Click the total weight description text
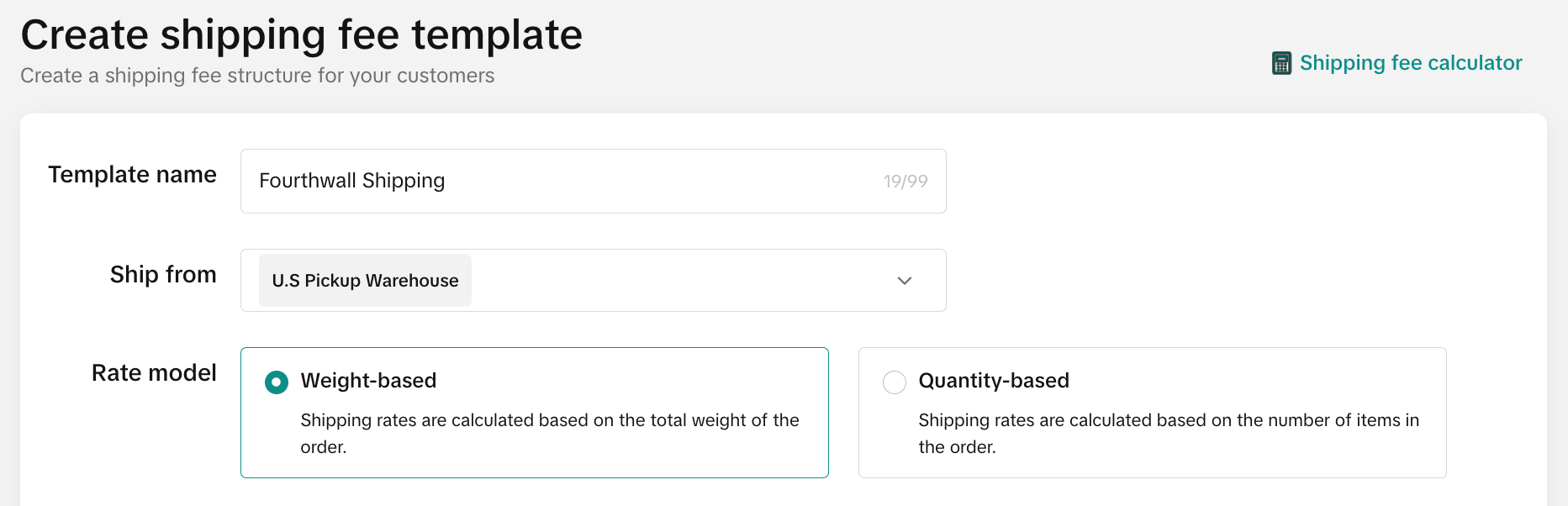Screen dimensions: 1568x506 pos(550,433)
